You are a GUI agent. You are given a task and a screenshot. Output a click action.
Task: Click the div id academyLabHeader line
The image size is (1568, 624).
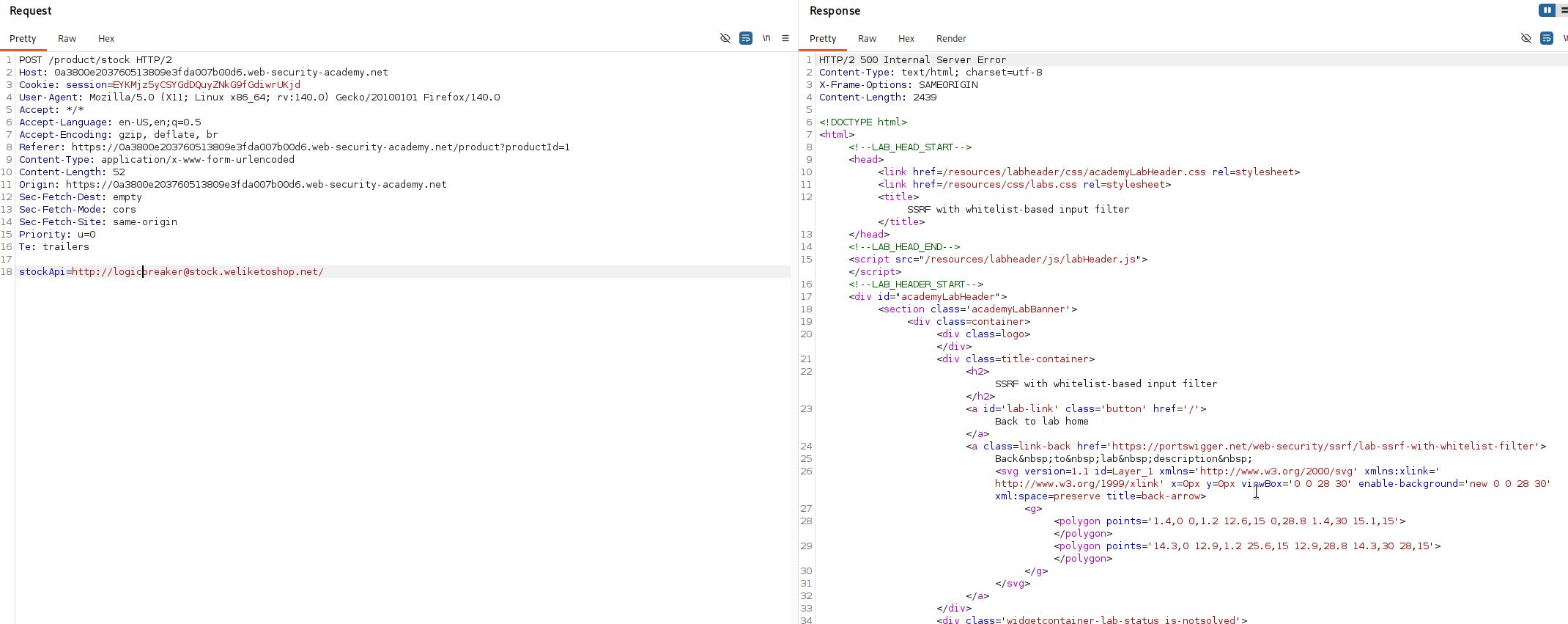(928, 297)
